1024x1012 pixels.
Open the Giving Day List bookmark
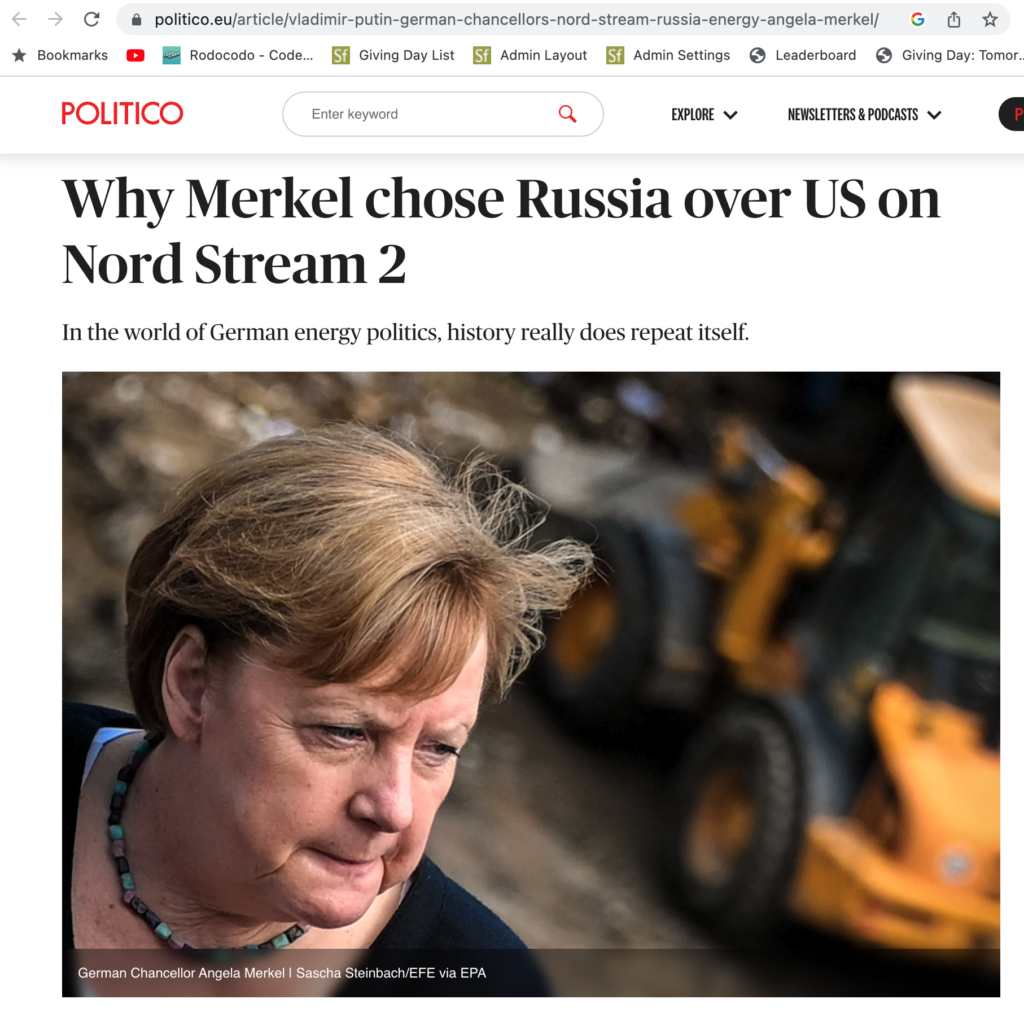click(x=393, y=55)
